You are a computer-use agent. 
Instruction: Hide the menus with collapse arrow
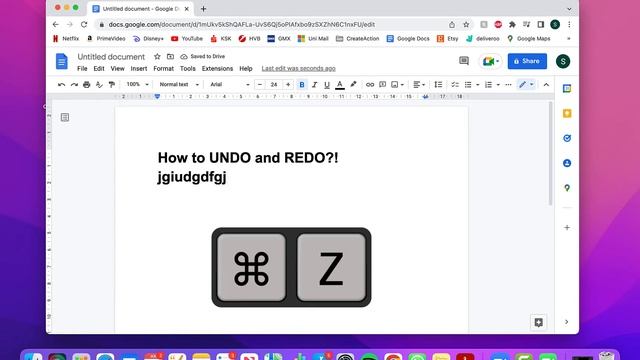[x=546, y=84]
